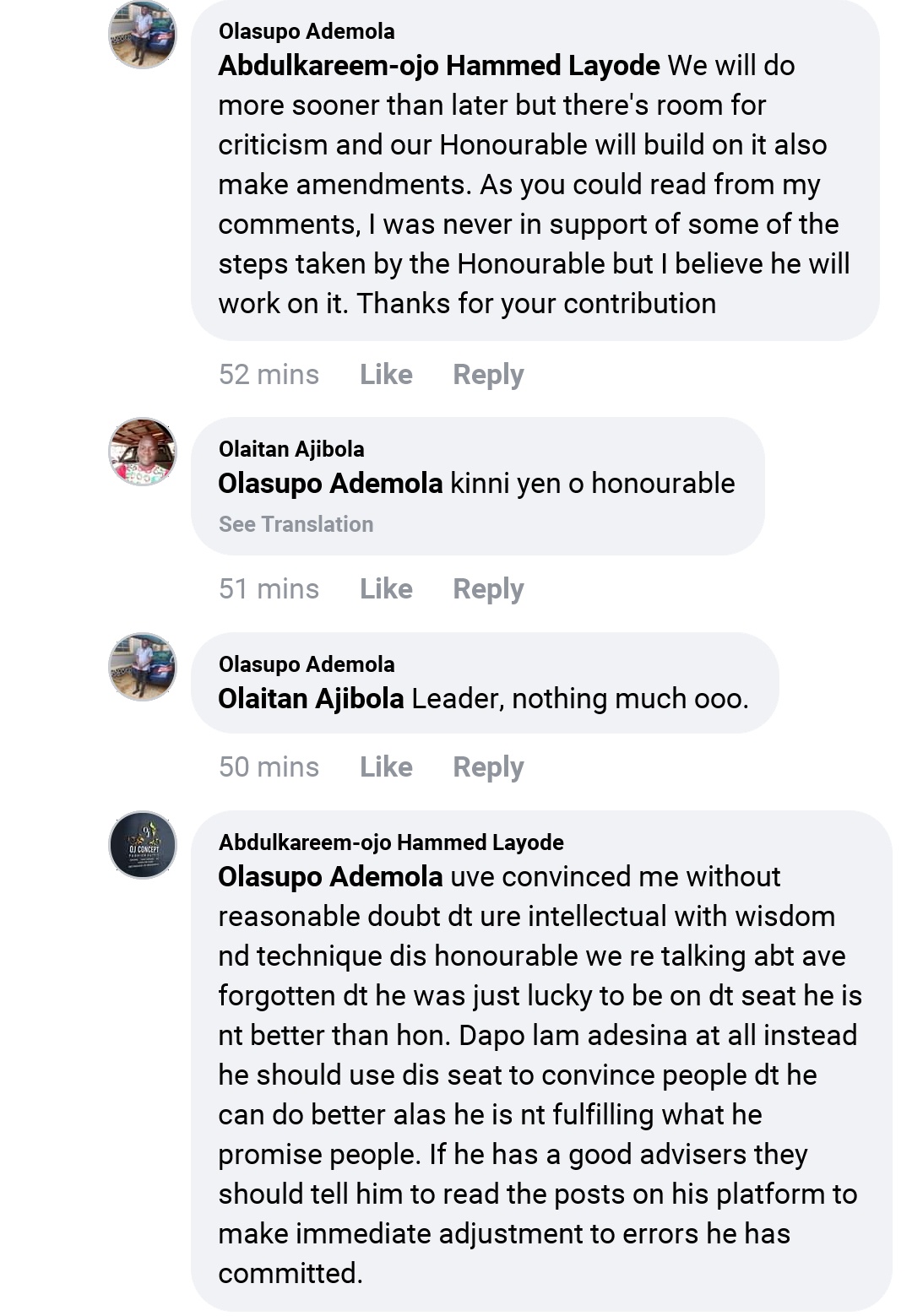Like the 'Leader, nothing much ooo' comment
The height and width of the screenshot is (1316, 912).
pos(386,767)
